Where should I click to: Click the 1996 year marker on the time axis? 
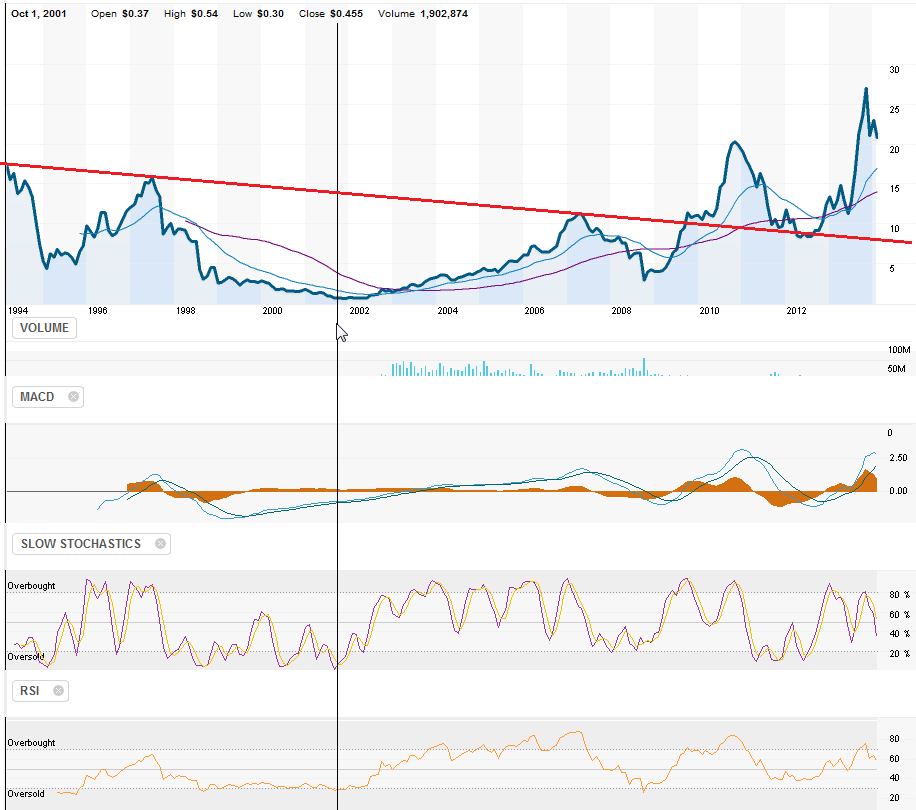pos(98,310)
